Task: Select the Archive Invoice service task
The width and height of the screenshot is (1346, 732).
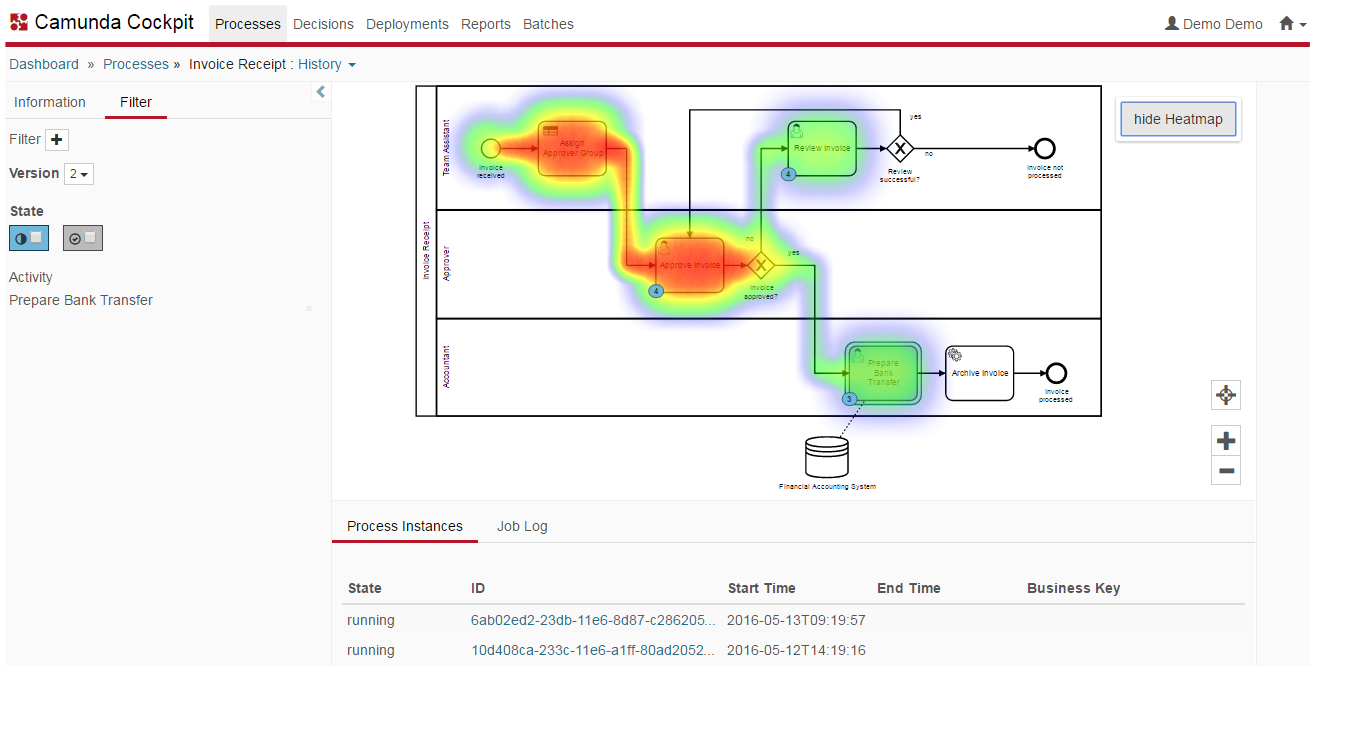Action: pyautogui.click(x=979, y=373)
